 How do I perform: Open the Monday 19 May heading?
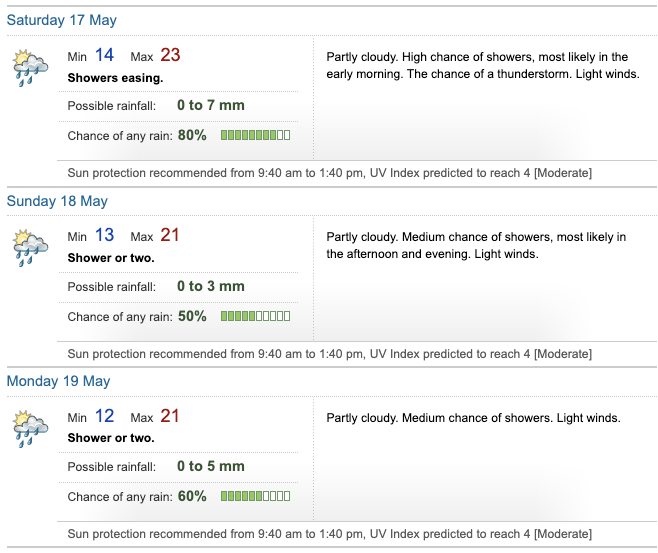(58, 381)
